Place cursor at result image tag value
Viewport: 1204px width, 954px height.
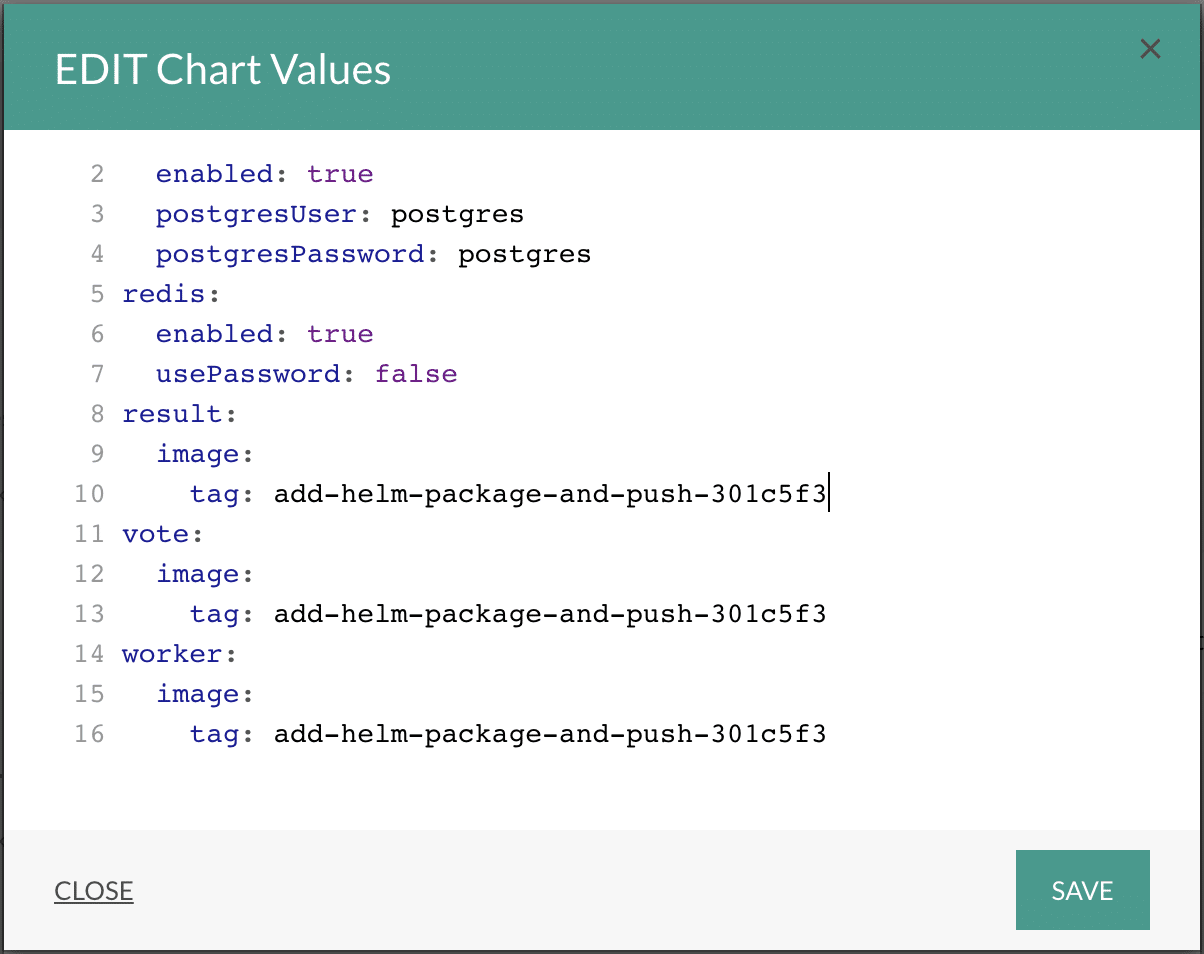click(550, 494)
